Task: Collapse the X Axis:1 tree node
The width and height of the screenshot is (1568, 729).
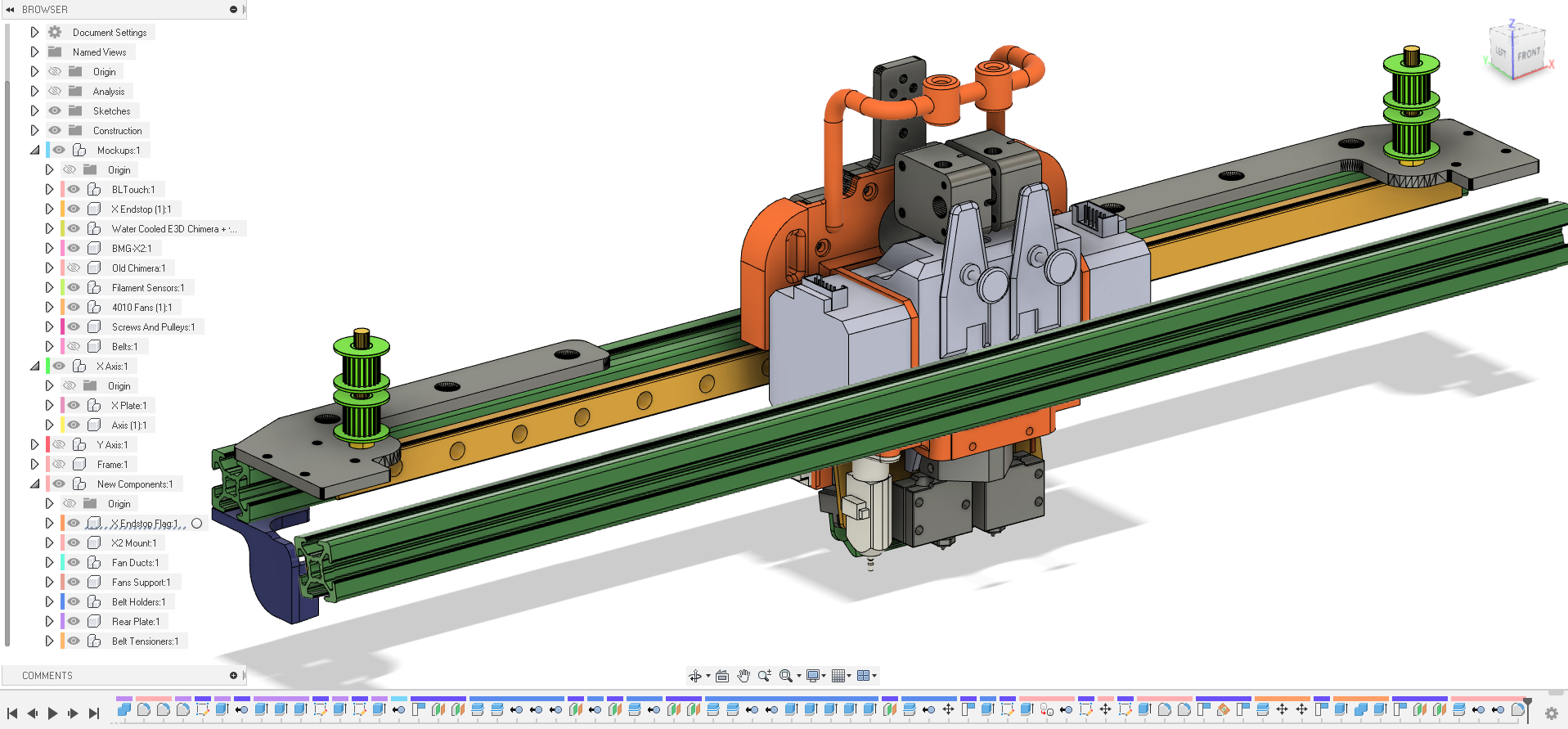Action: [x=34, y=367]
